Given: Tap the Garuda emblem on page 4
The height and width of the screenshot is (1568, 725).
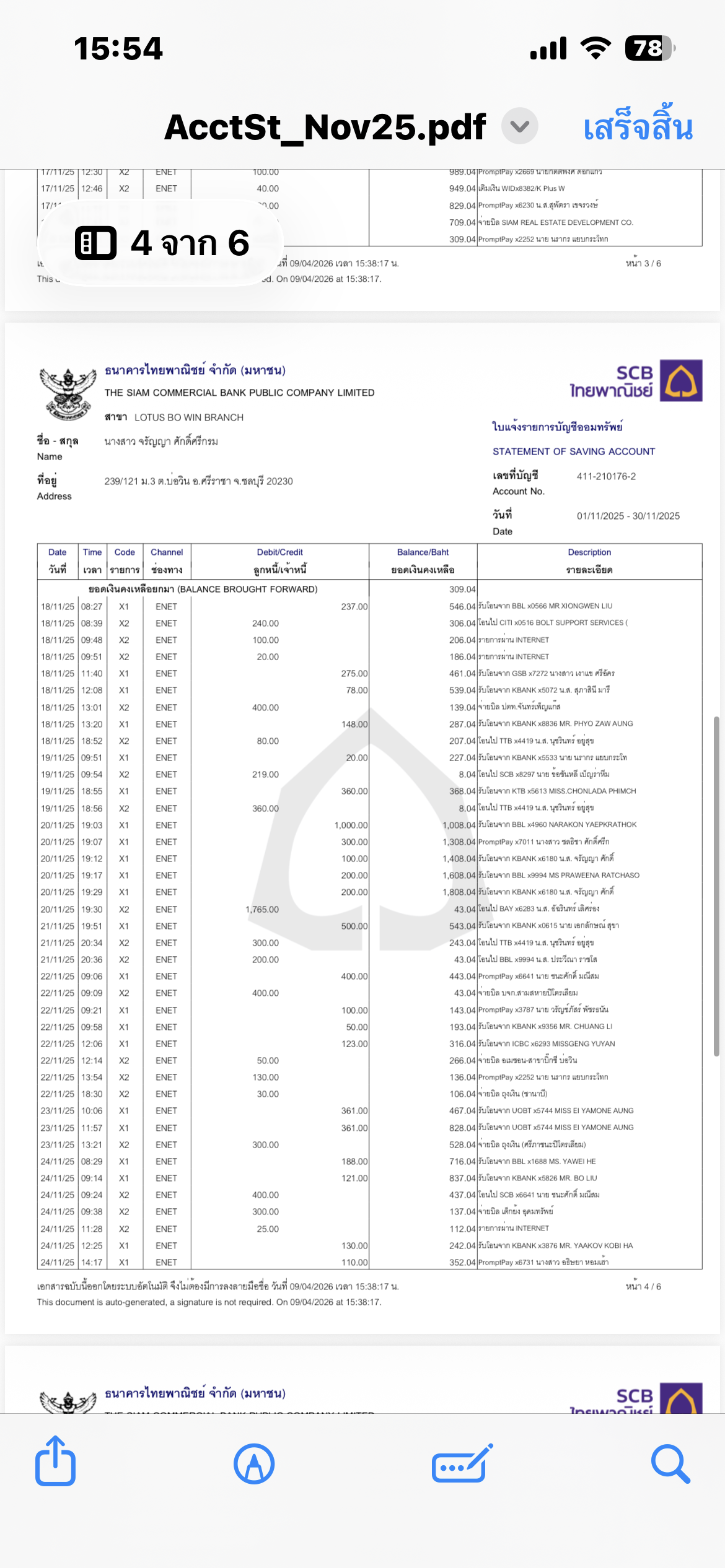Looking at the screenshot, I should 68,393.
